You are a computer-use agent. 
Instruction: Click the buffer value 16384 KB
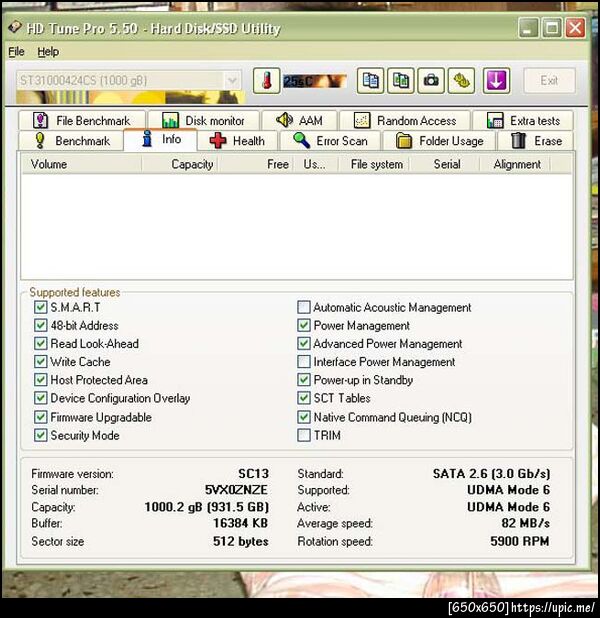[240, 523]
